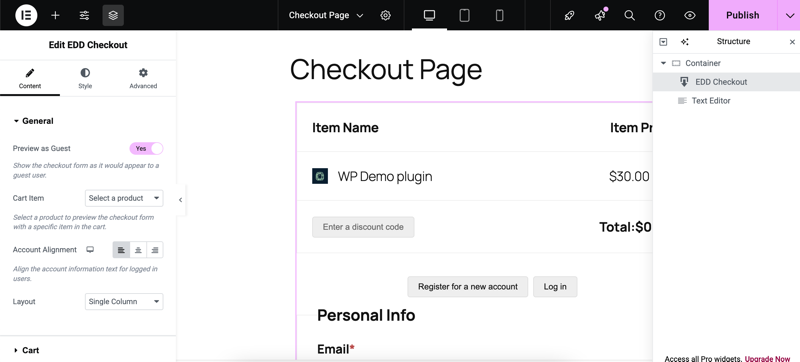Image resolution: width=800 pixels, height=362 pixels.
Task: Click Enter a discount code field
Action: click(x=363, y=227)
